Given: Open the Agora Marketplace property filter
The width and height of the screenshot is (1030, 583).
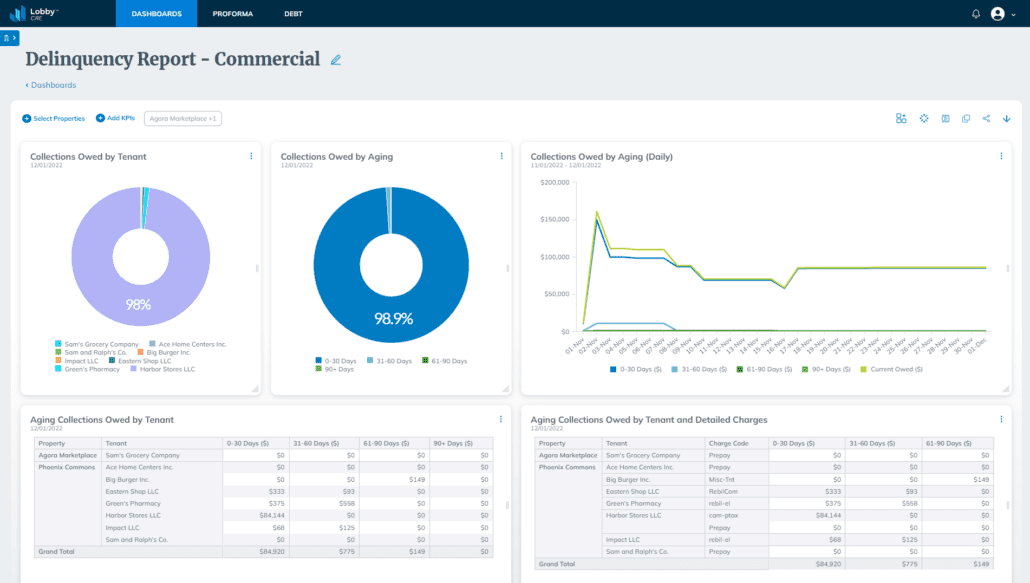Looking at the screenshot, I should coord(184,118).
